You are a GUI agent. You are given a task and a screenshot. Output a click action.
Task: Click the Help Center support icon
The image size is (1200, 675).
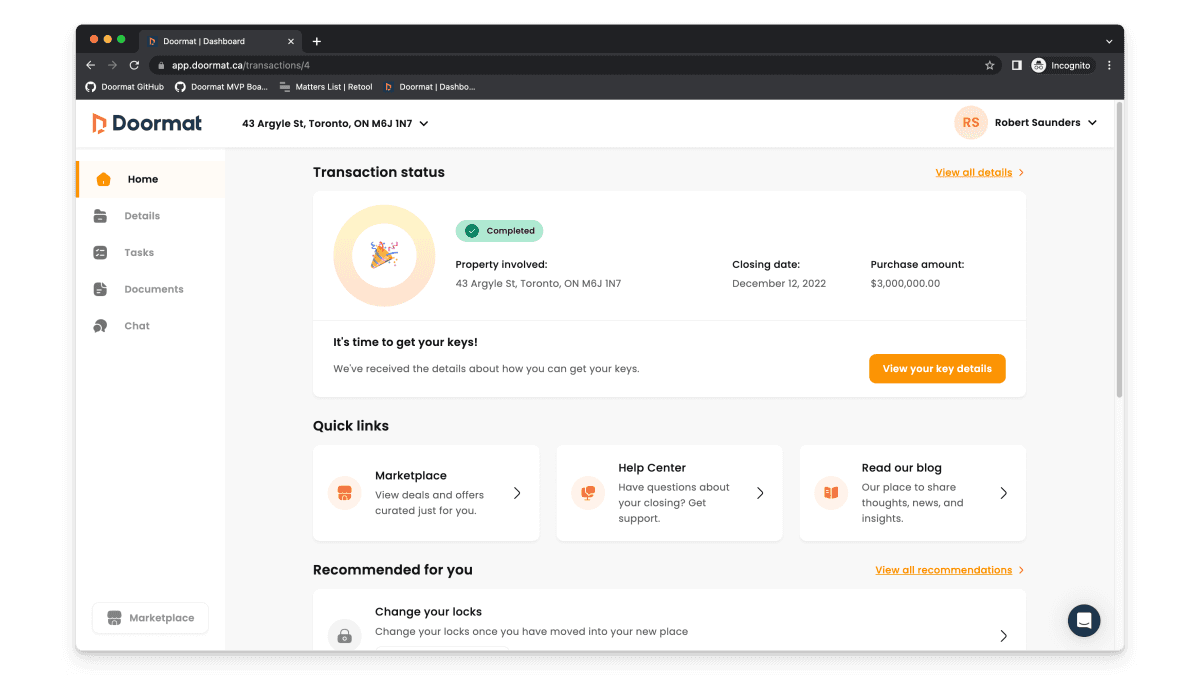pos(588,493)
